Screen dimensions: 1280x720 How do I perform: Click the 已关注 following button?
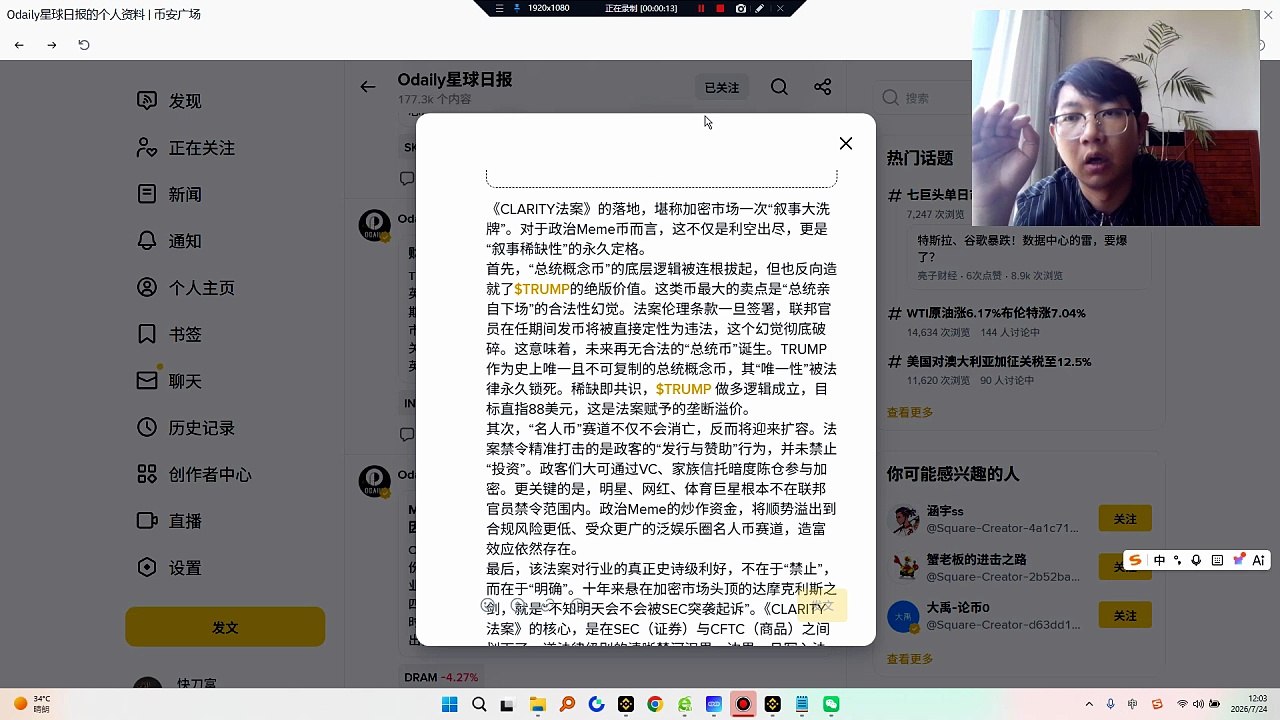click(x=721, y=88)
